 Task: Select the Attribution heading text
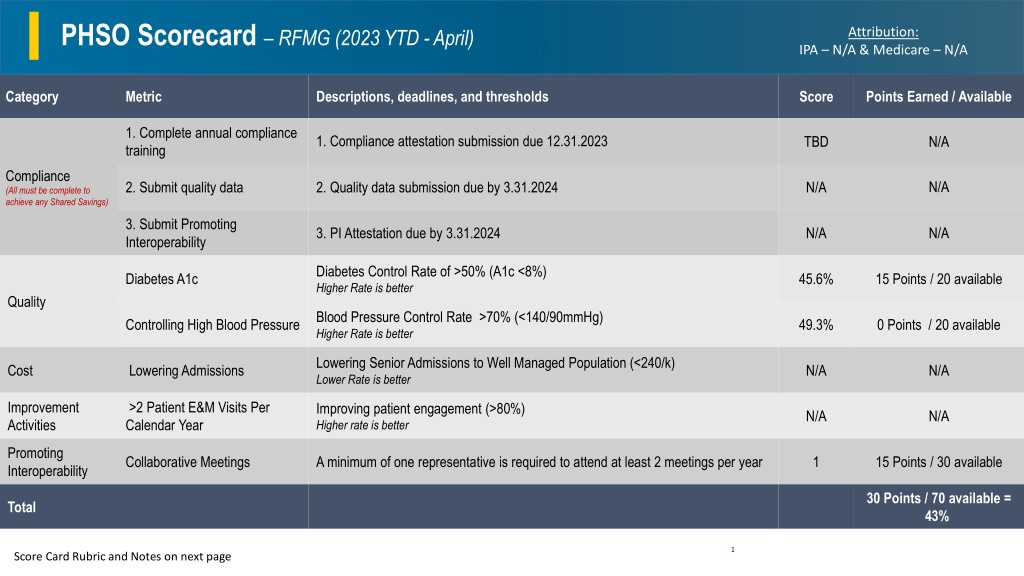[x=883, y=32]
